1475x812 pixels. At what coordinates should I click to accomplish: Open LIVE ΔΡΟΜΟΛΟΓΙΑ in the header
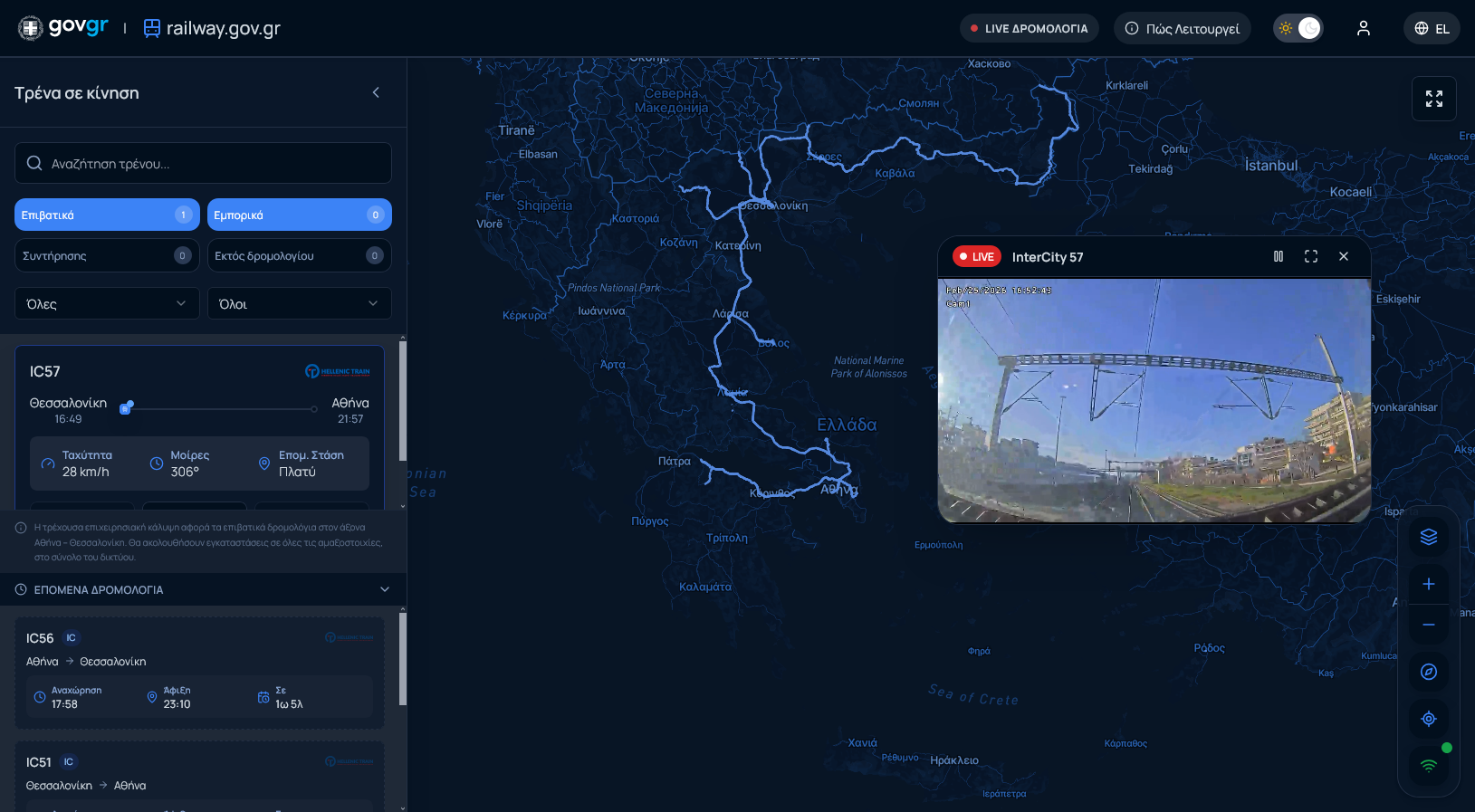pos(1029,28)
